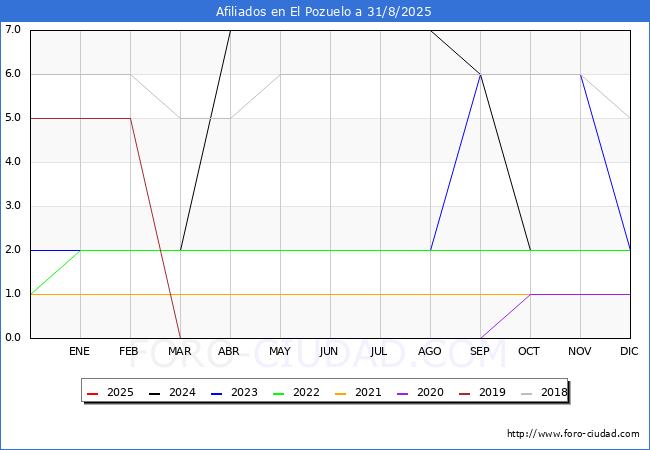Click the JUN month axis label

point(329,351)
